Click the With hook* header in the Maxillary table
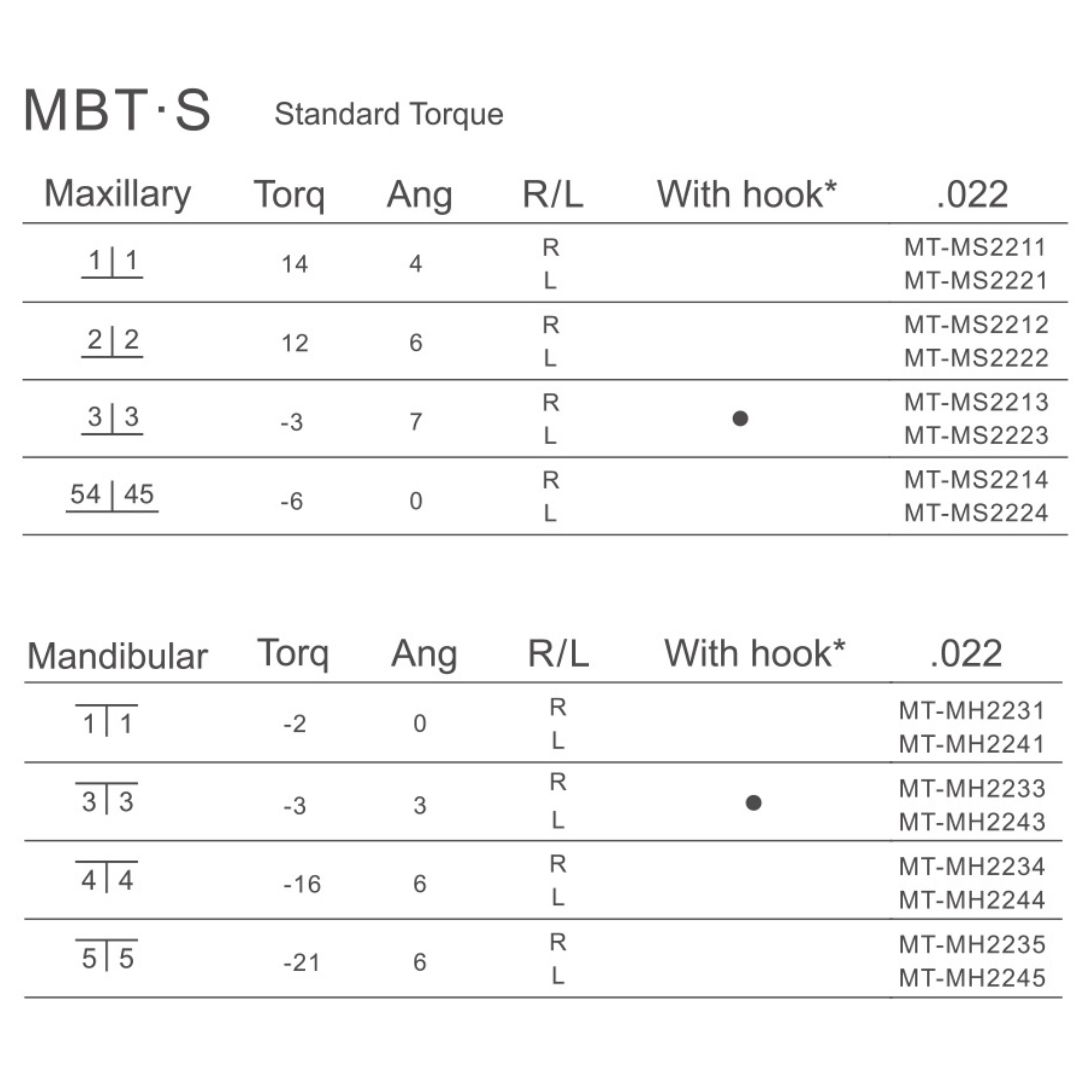This screenshot has height=1080, width=1080. (x=746, y=194)
